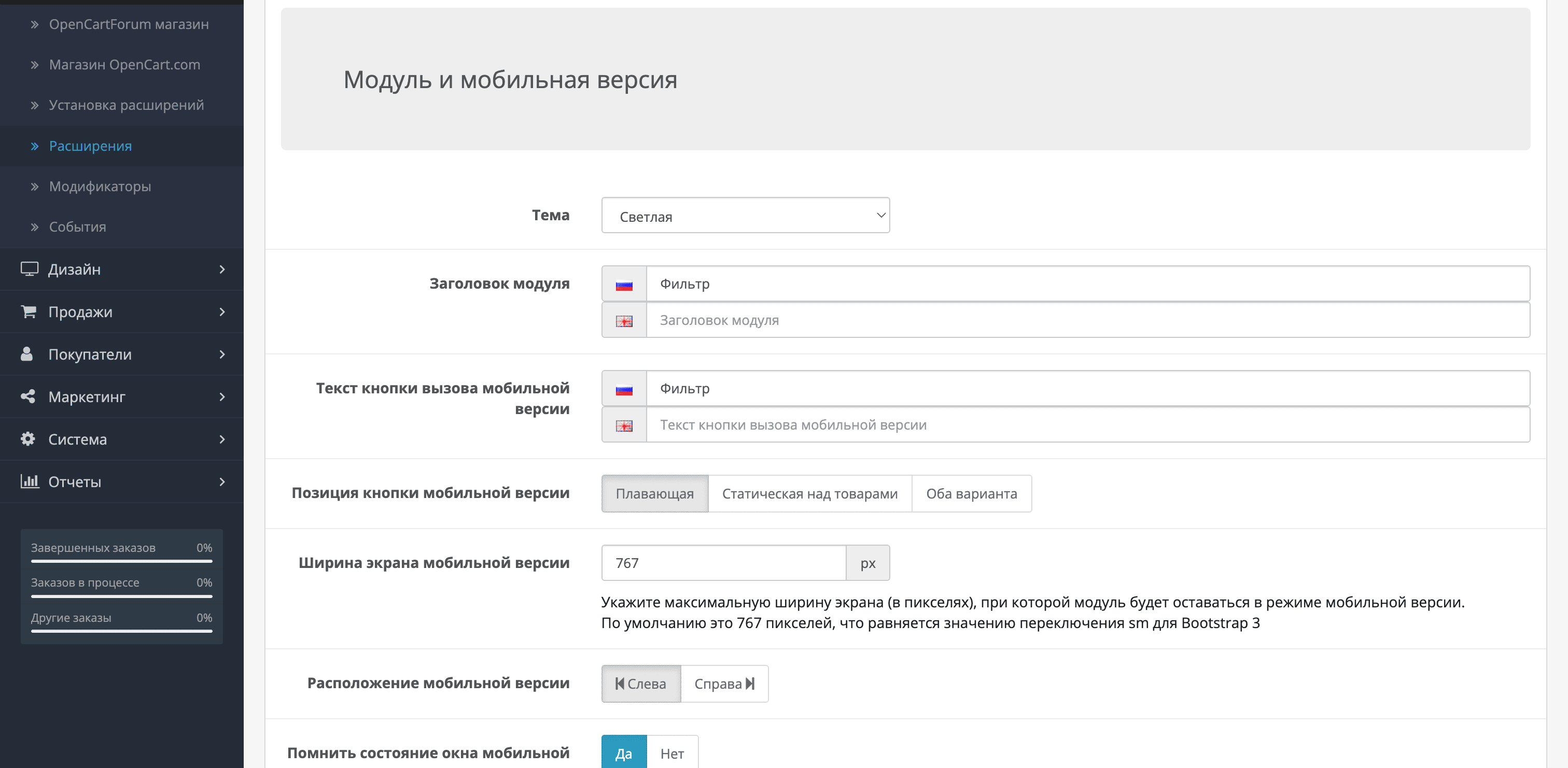This screenshot has width=1568, height=768.
Task: Open Магазин OpenCart.com sidebar link
Action: point(124,64)
